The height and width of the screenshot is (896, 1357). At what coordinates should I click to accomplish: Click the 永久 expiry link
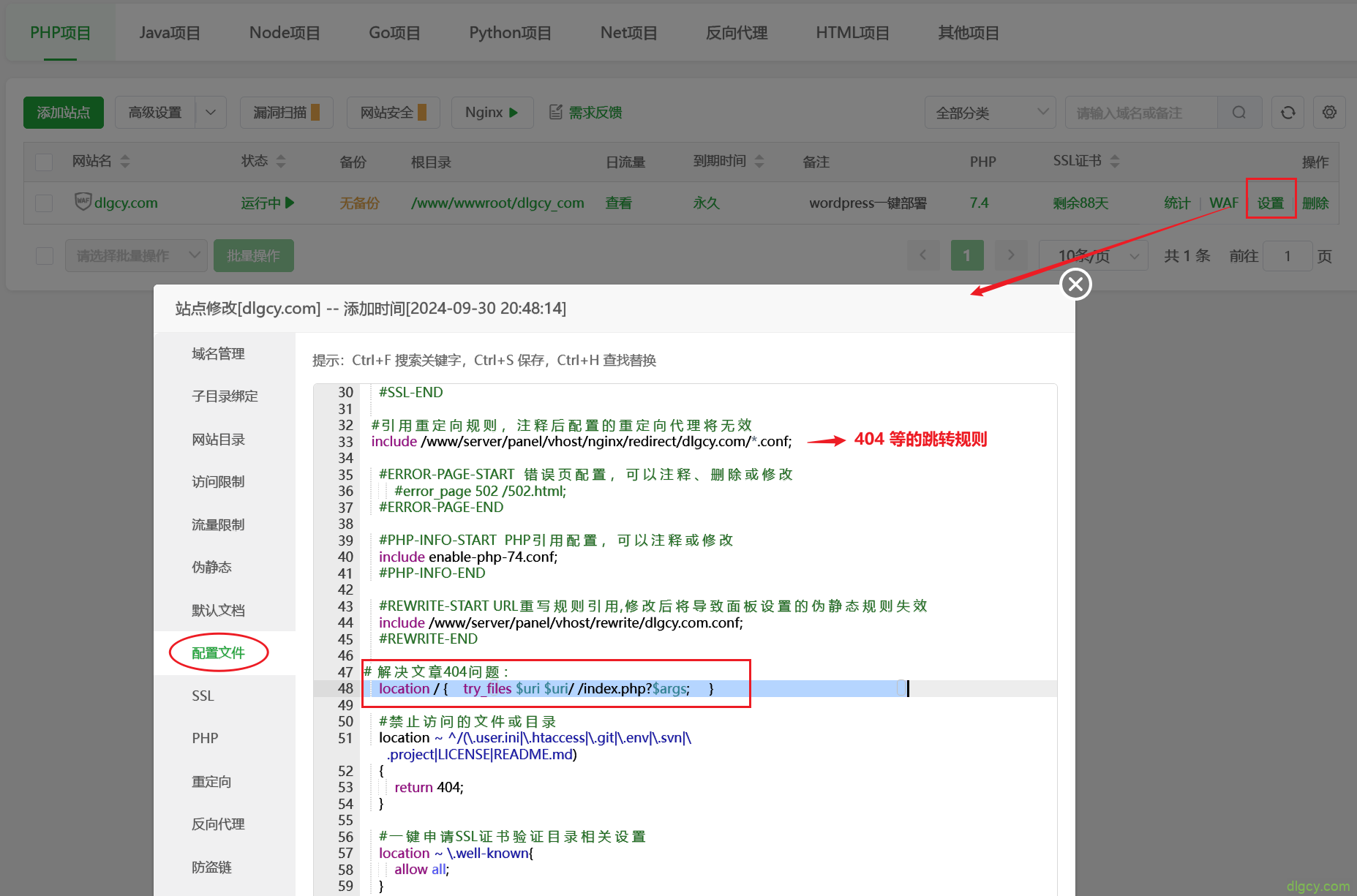coord(706,203)
